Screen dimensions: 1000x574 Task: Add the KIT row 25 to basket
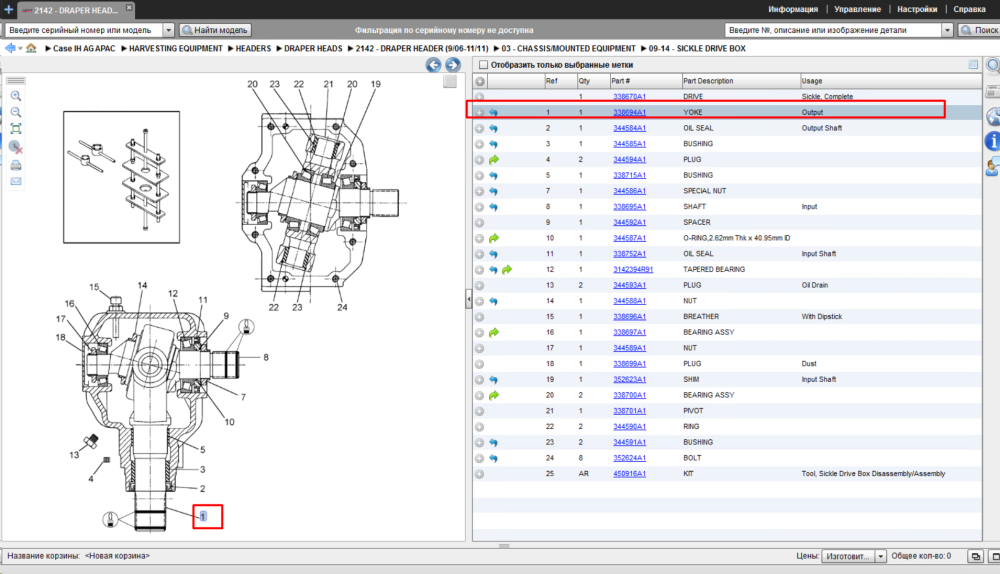[480, 474]
